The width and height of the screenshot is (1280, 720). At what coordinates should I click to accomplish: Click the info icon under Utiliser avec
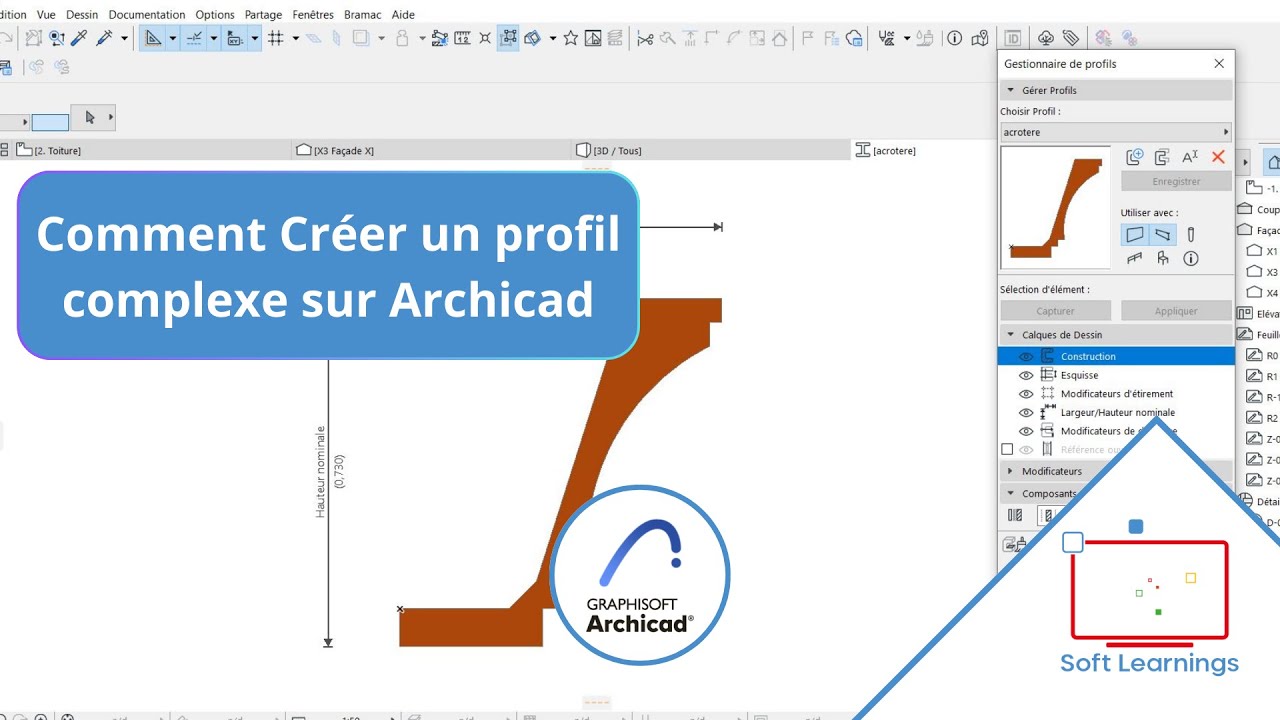pos(1191,258)
